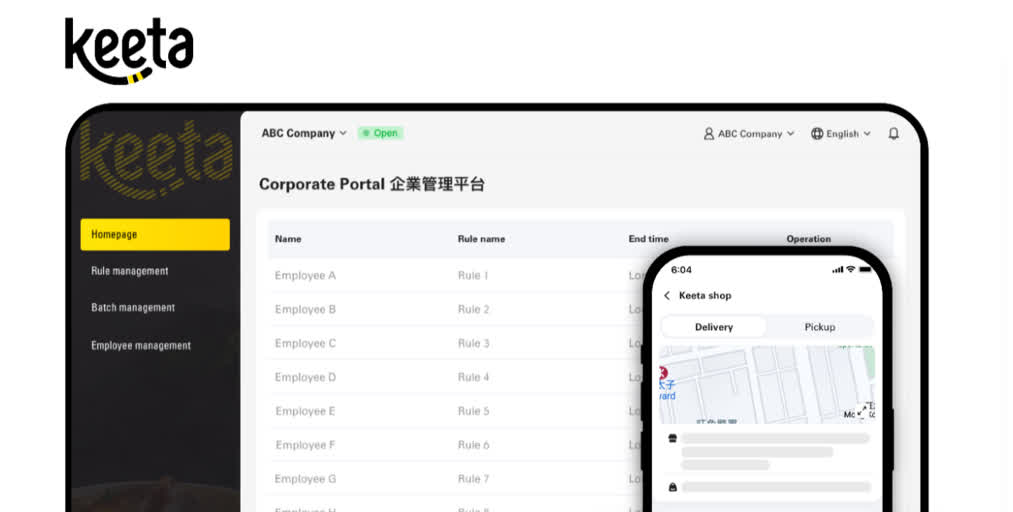The height and width of the screenshot is (512, 1013).
Task: Click the Rule 1 cell
Action: tap(473, 276)
